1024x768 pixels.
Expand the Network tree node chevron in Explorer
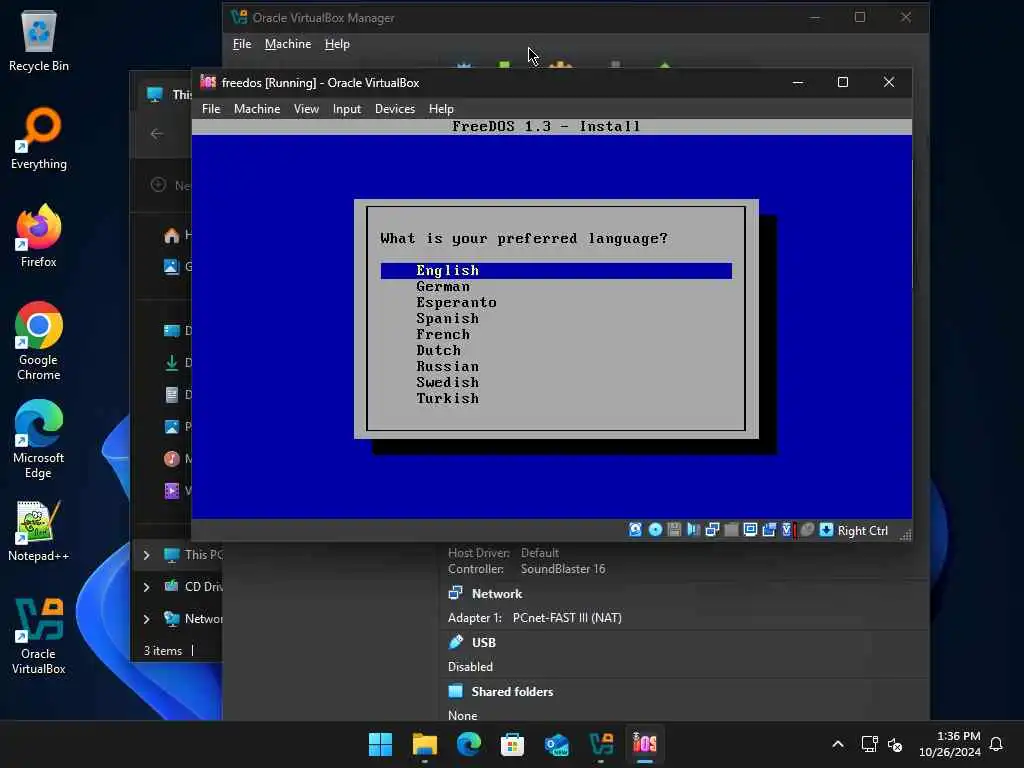147,619
